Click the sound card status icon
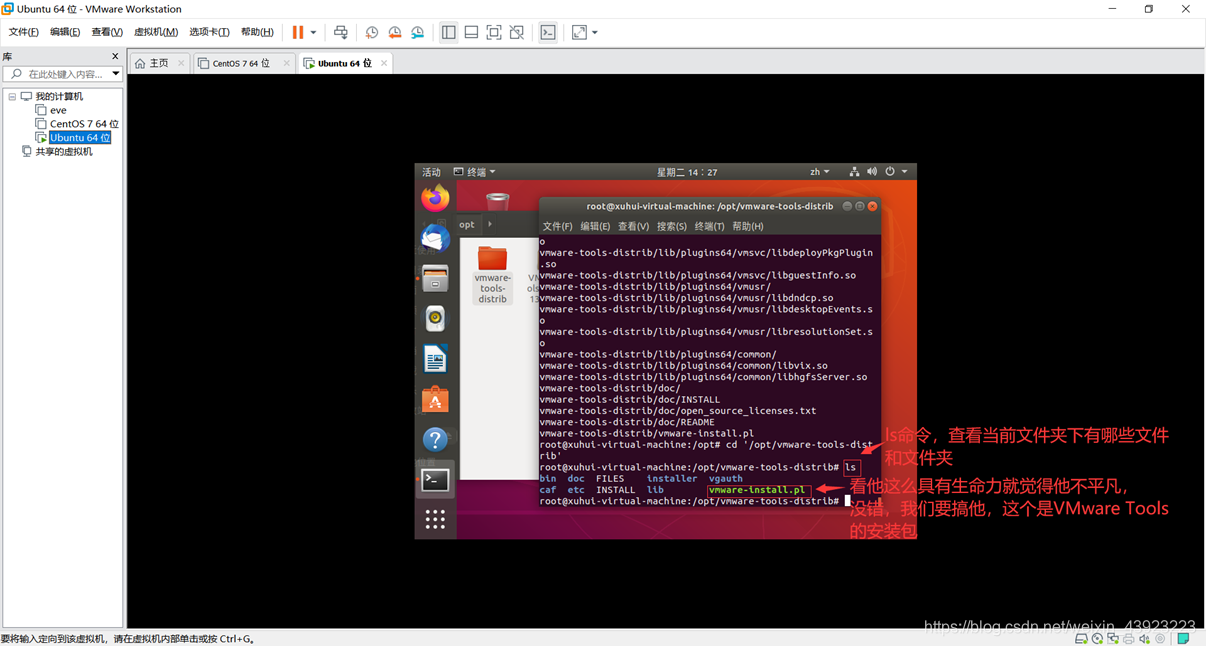The image size is (1206, 646). [1145, 638]
